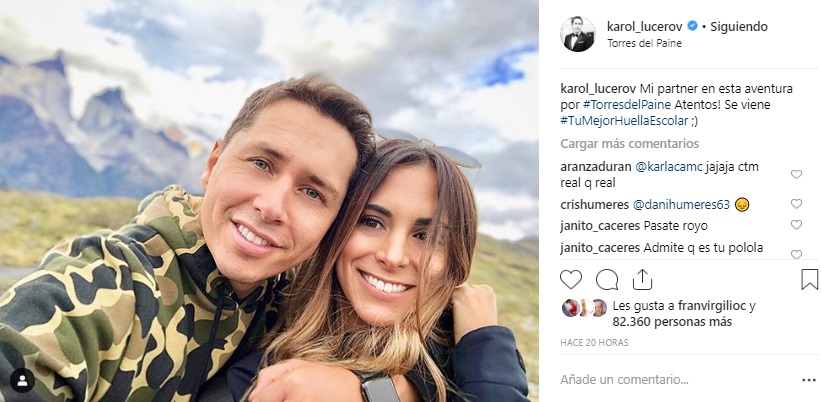821x402 pixels.
Task: Like janito_caceres Pasate royo comment
Action: pos(796,225)
